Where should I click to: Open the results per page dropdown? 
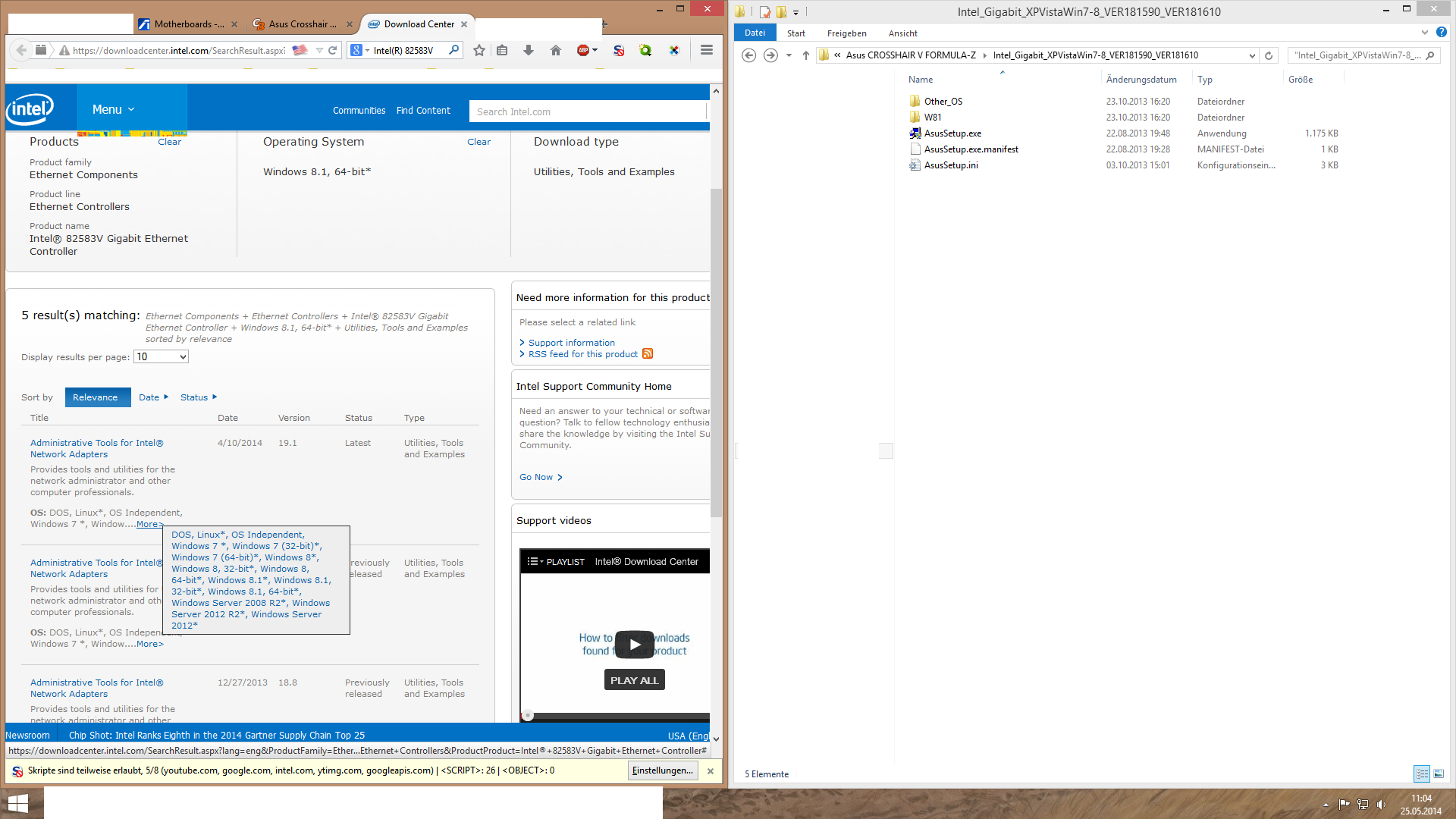161,357
